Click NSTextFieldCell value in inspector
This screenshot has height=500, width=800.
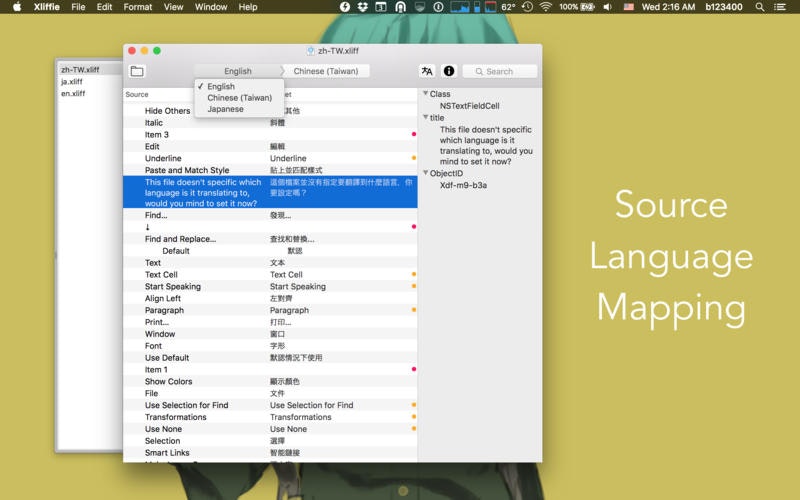coord(469,106)
